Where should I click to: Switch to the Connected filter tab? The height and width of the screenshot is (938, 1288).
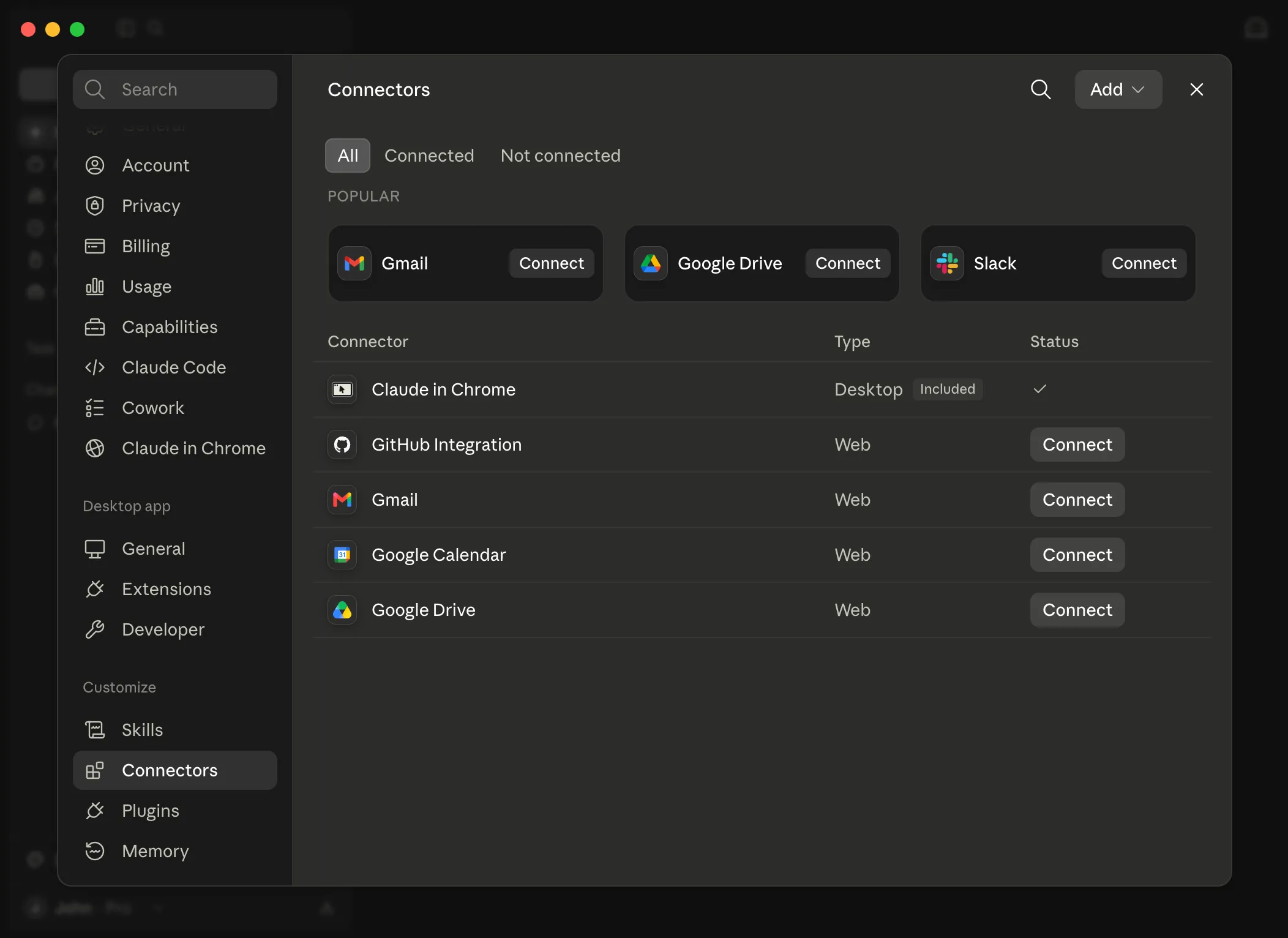[429, 156]
